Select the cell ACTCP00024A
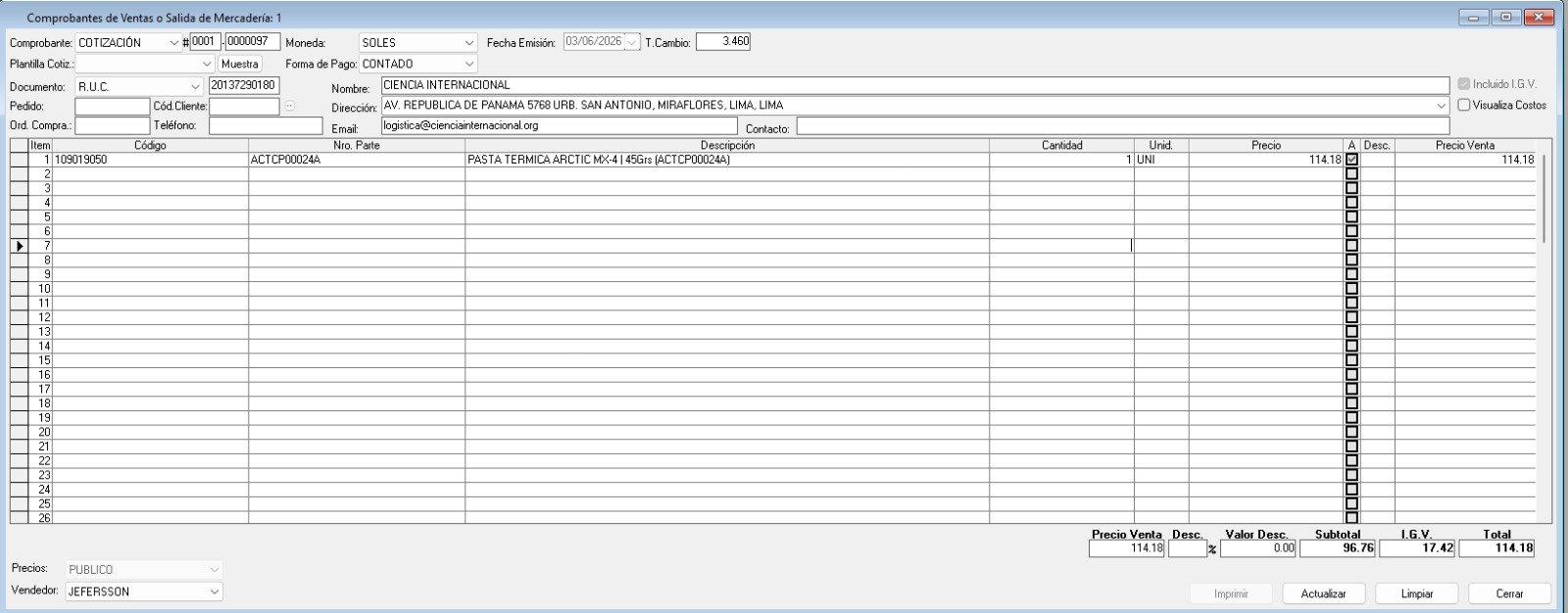This screenshot has height=613, width=1568. pos(357,160)
